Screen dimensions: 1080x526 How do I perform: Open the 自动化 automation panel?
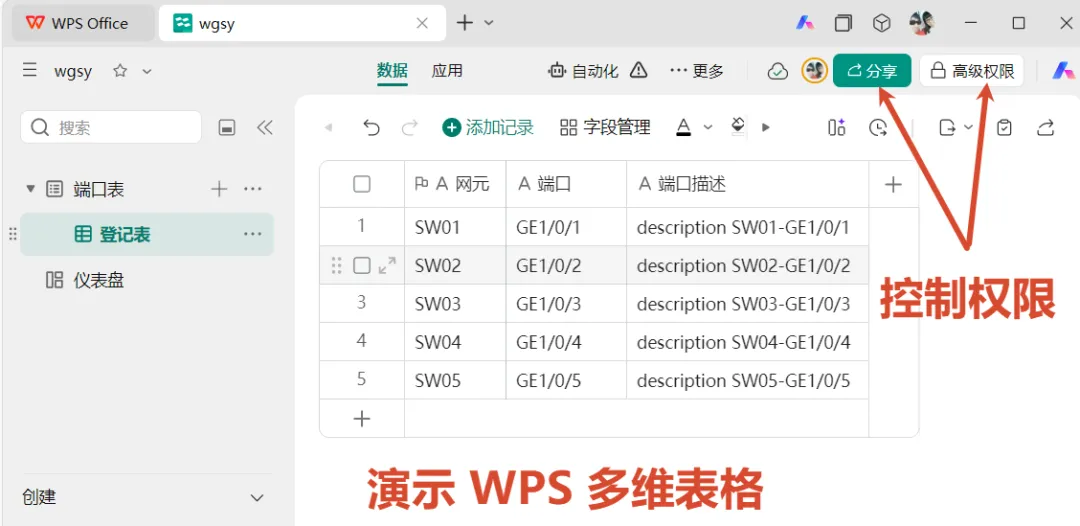[x=583, y=70]
